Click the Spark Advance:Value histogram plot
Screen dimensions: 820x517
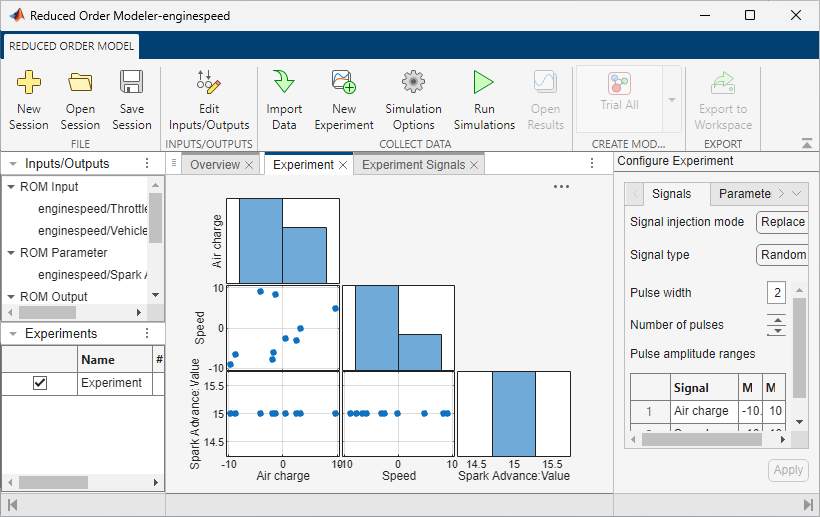click(514, 414)
